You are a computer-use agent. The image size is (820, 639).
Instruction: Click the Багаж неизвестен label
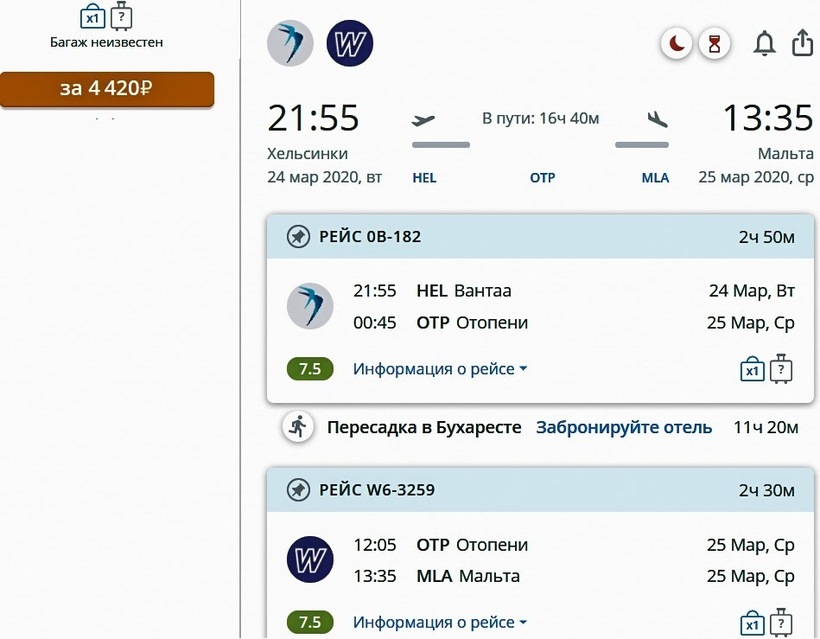(x=107, y=42)
